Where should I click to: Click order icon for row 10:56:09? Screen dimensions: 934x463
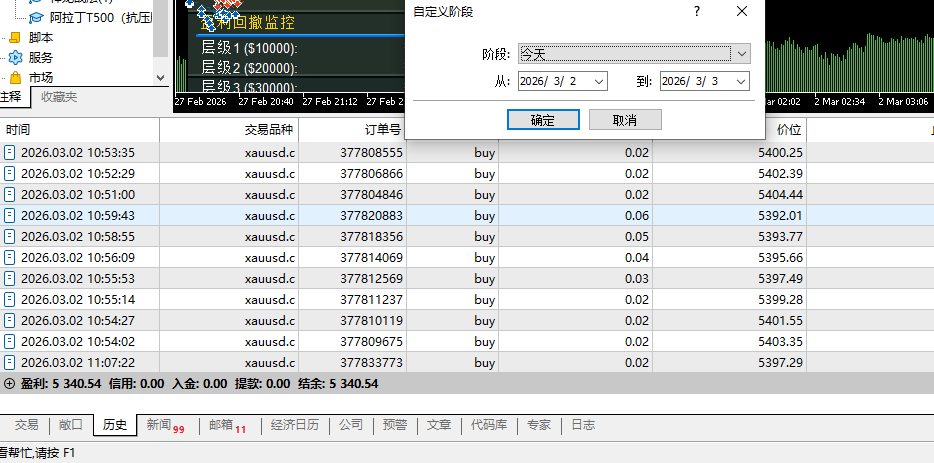[x=10, y=257]
